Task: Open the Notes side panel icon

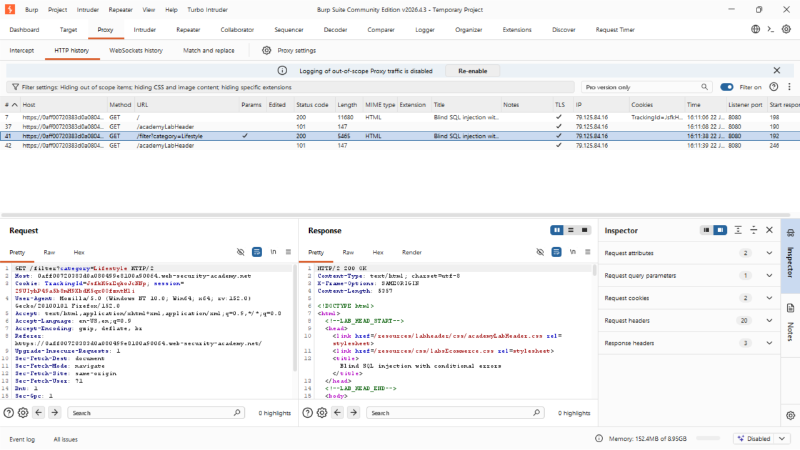Action: pyautogui.click(x=790, y=308)
